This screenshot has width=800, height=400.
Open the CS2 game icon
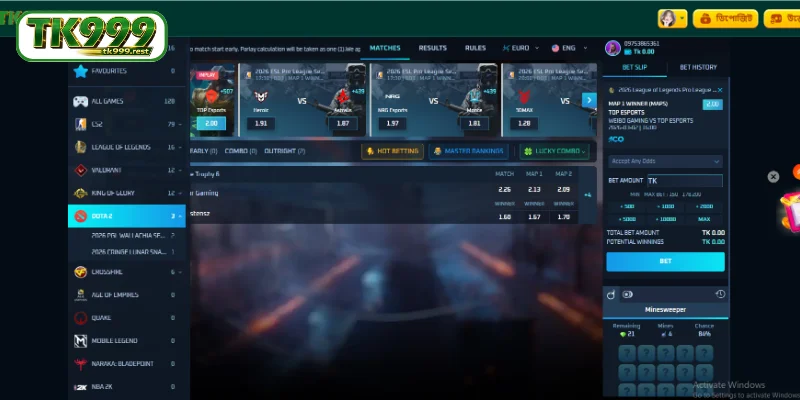pyautogui.click(x=80, y=124)
